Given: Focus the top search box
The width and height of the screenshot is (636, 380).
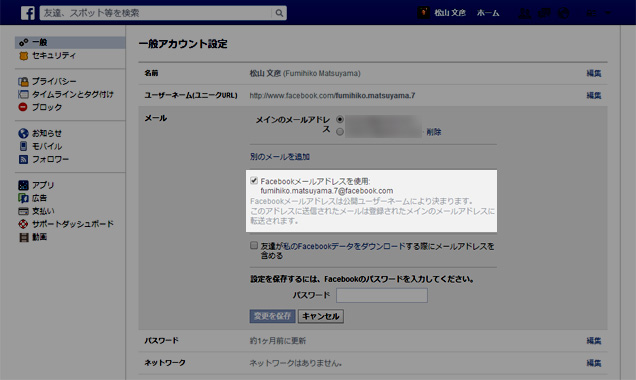Looking at the screenshot, I should 156,13.
